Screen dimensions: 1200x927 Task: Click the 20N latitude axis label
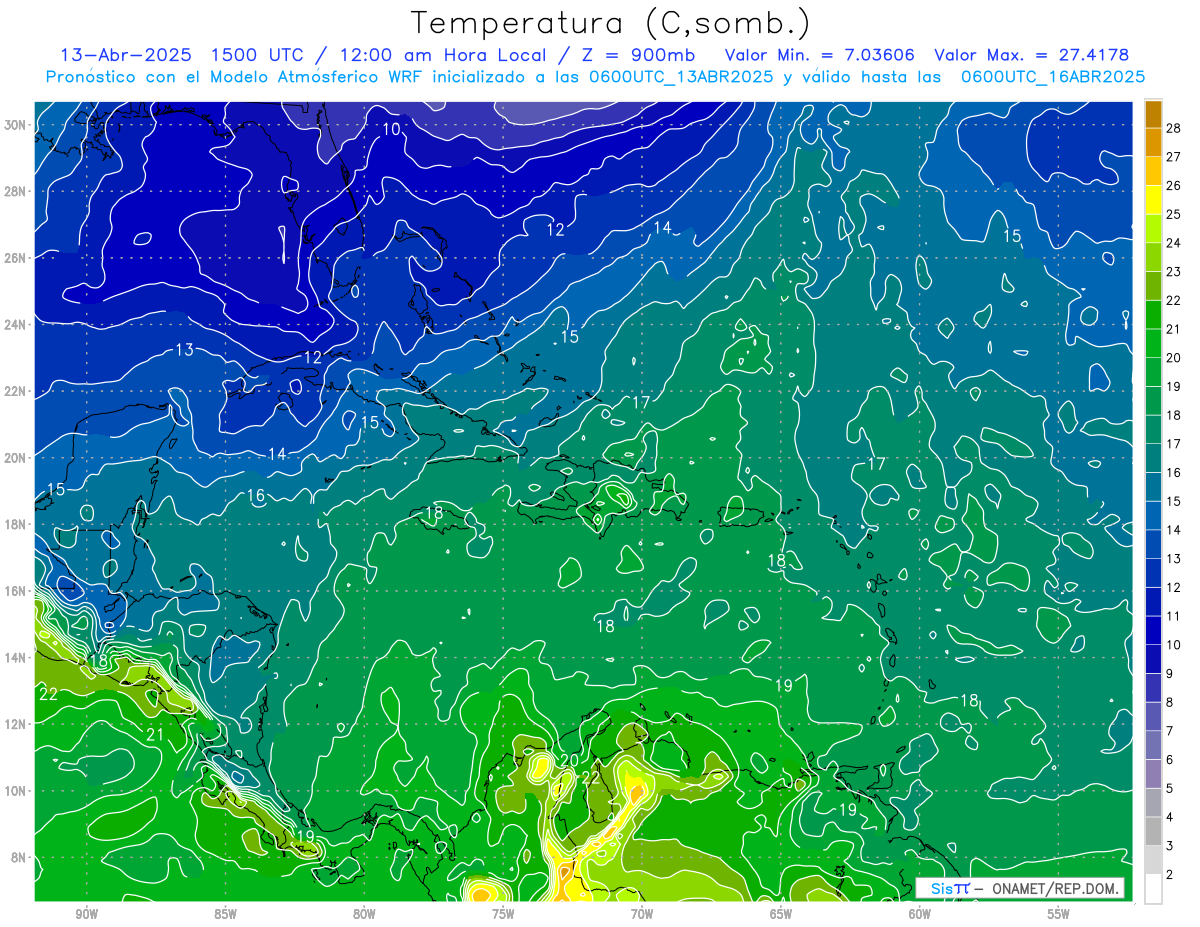point(16,458)
